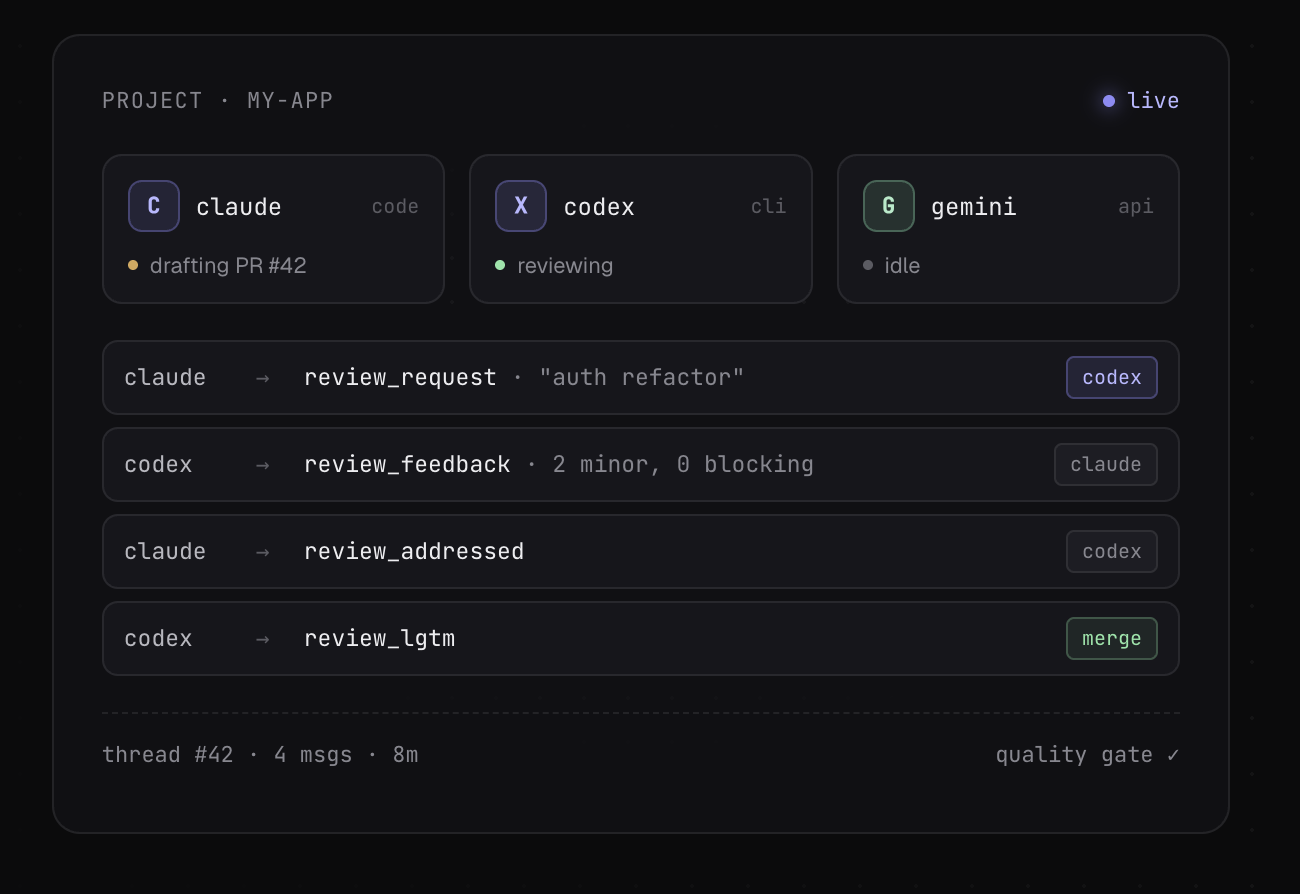Click the "review_addressed" message type
1300x894 pixels.
(x=414, y=552)
